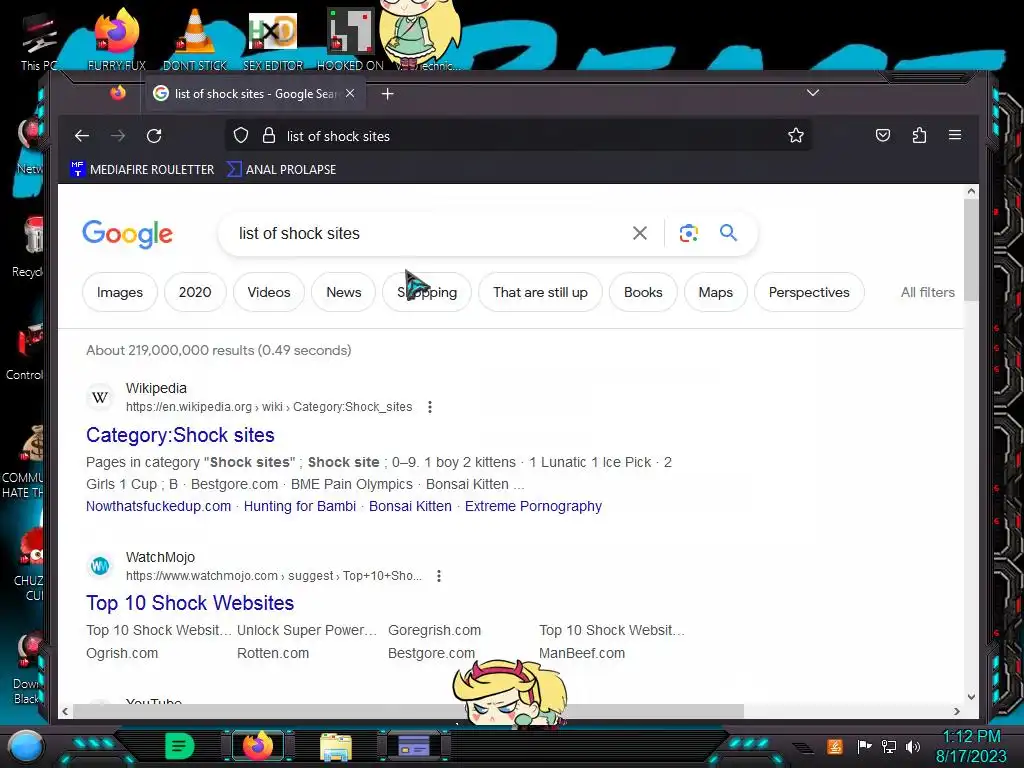This screenshot has height=768, width=1024.
Task: Open File Explorer on taskbar
Action: [x=336, y=746]
